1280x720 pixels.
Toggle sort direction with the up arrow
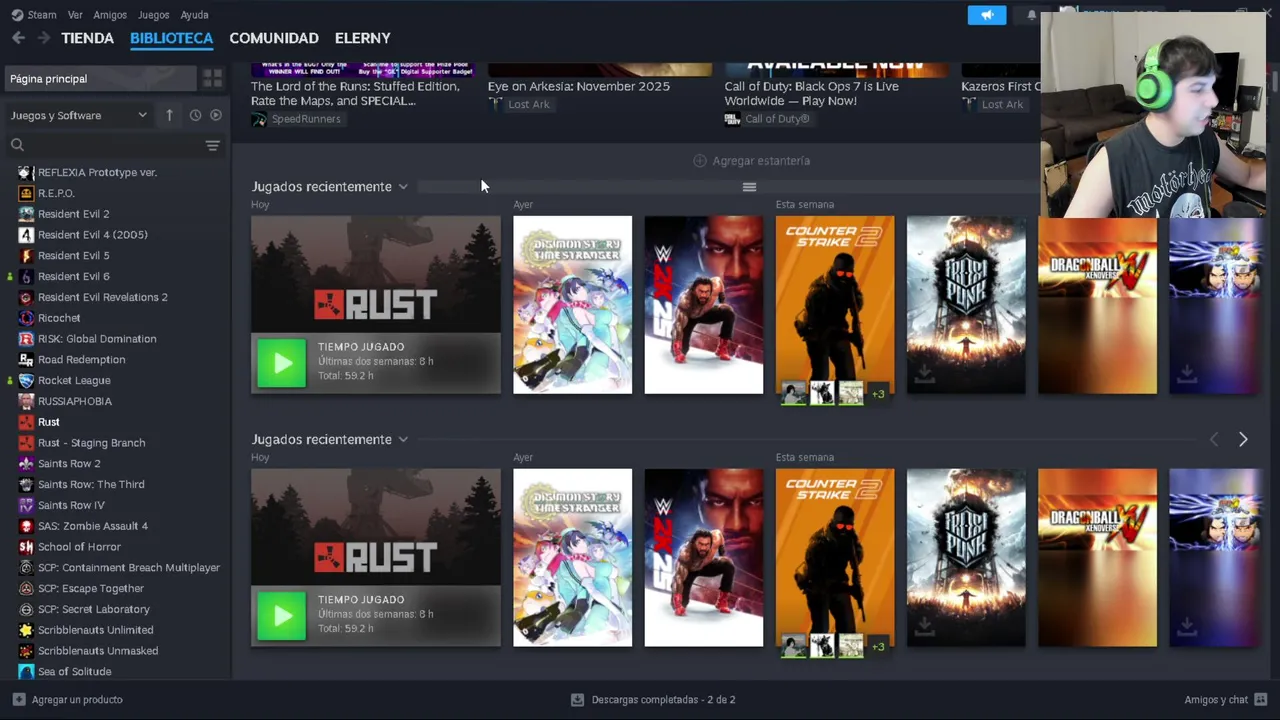point(169,115)
